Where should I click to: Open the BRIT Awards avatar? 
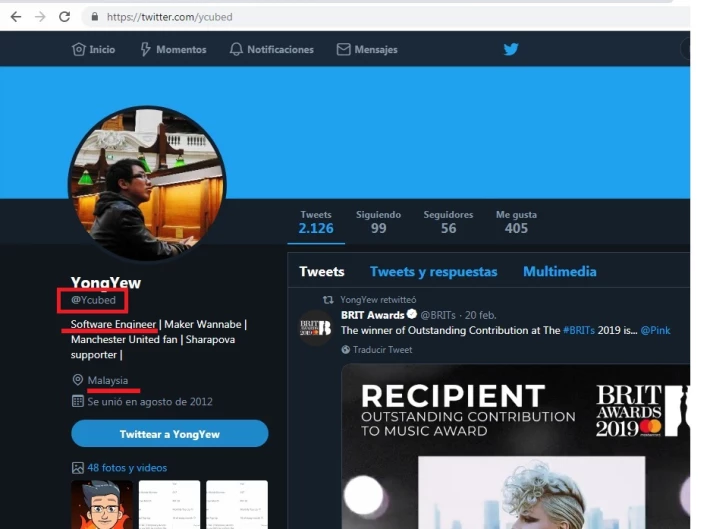point(316,327)
